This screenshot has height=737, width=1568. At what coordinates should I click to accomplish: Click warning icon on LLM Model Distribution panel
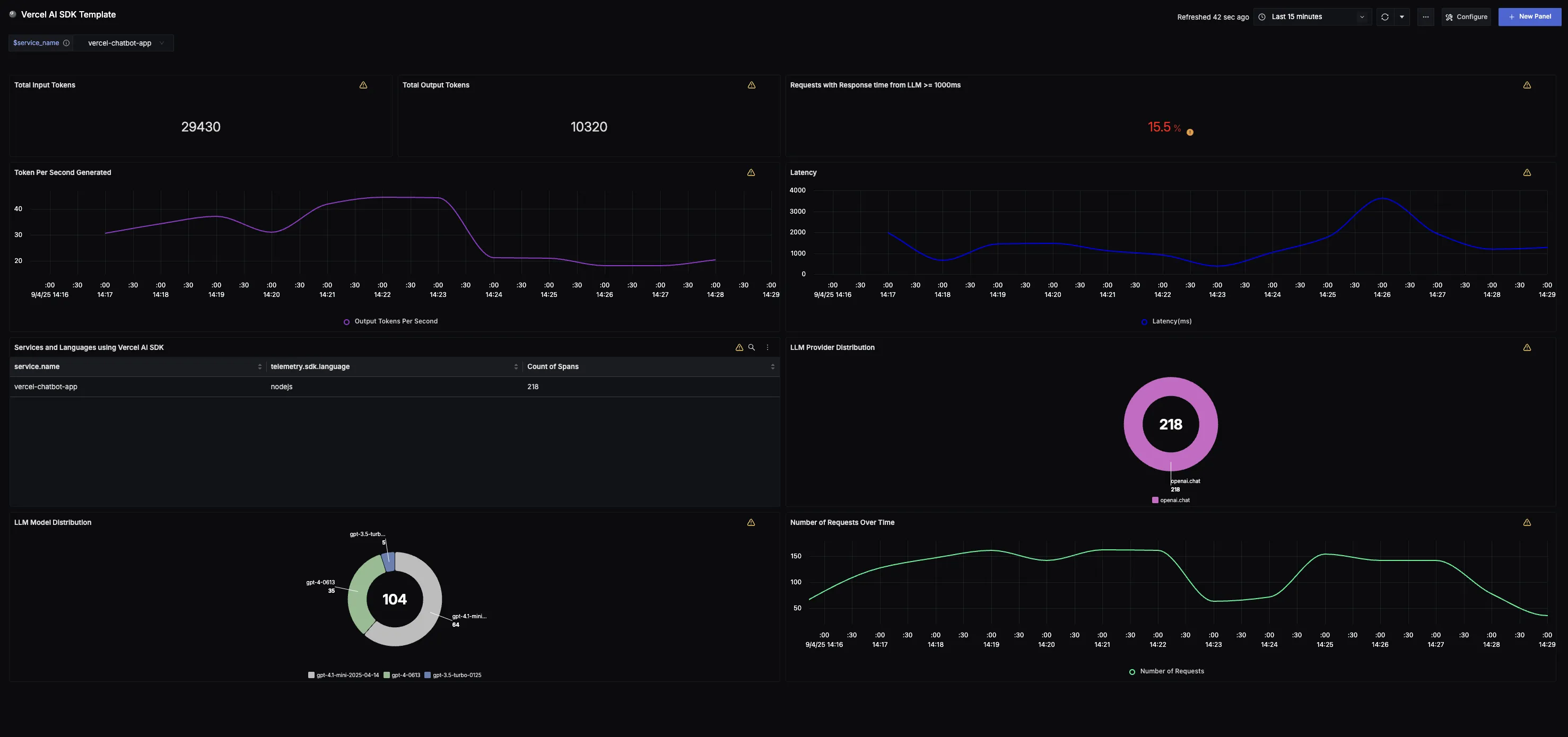(x=751, y=523)
